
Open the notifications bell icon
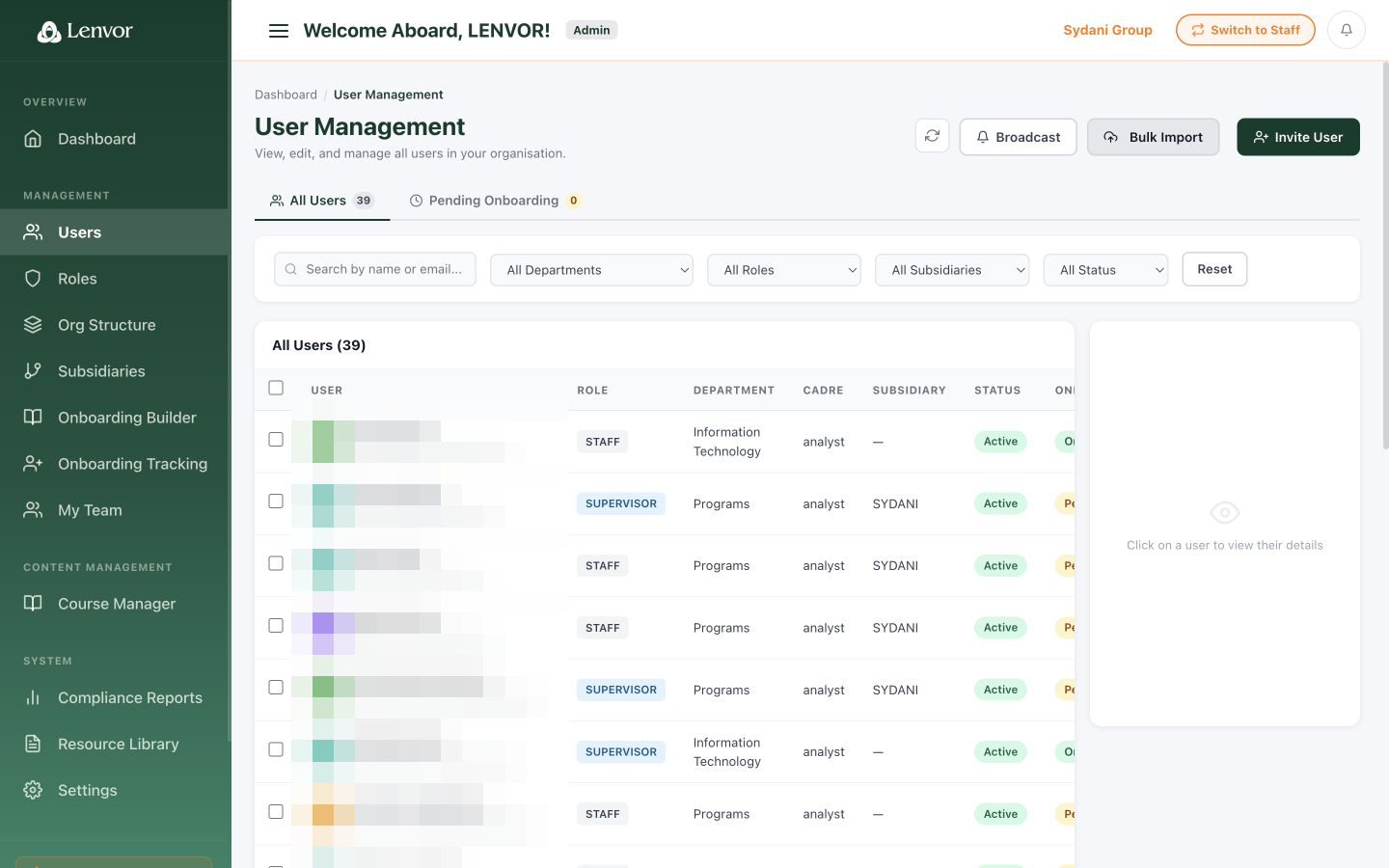click(1347, 30)
